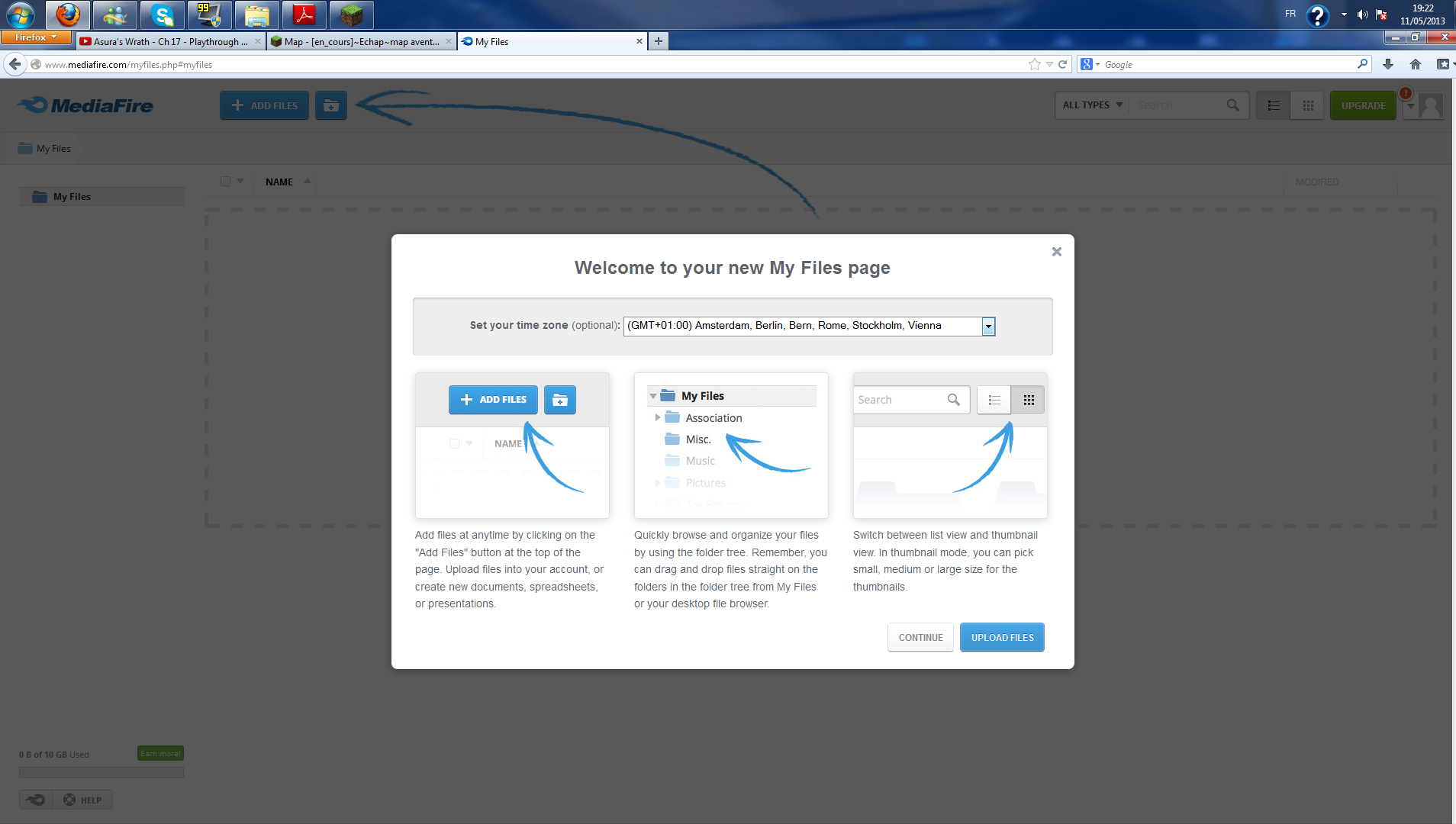Open the All Types filter dropdown

[1092, 105]
